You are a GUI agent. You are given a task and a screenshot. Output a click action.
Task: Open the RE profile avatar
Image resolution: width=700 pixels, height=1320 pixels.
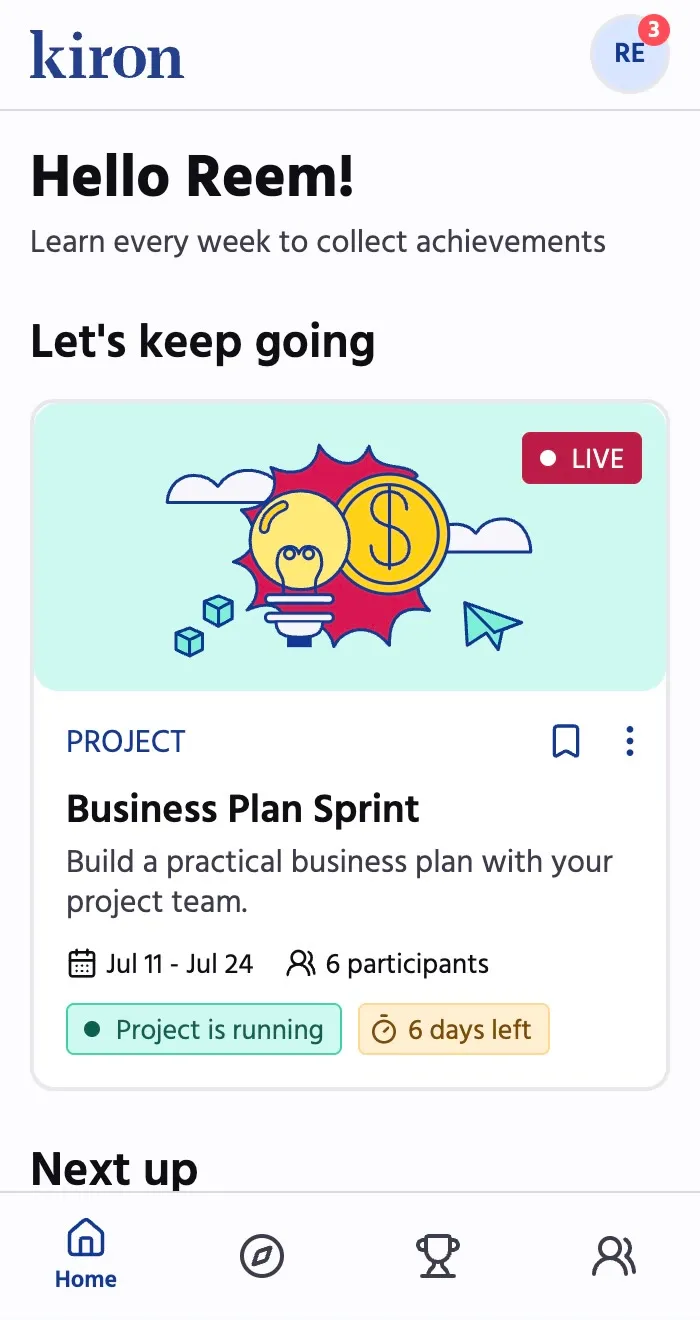click(x=629, y=54)
